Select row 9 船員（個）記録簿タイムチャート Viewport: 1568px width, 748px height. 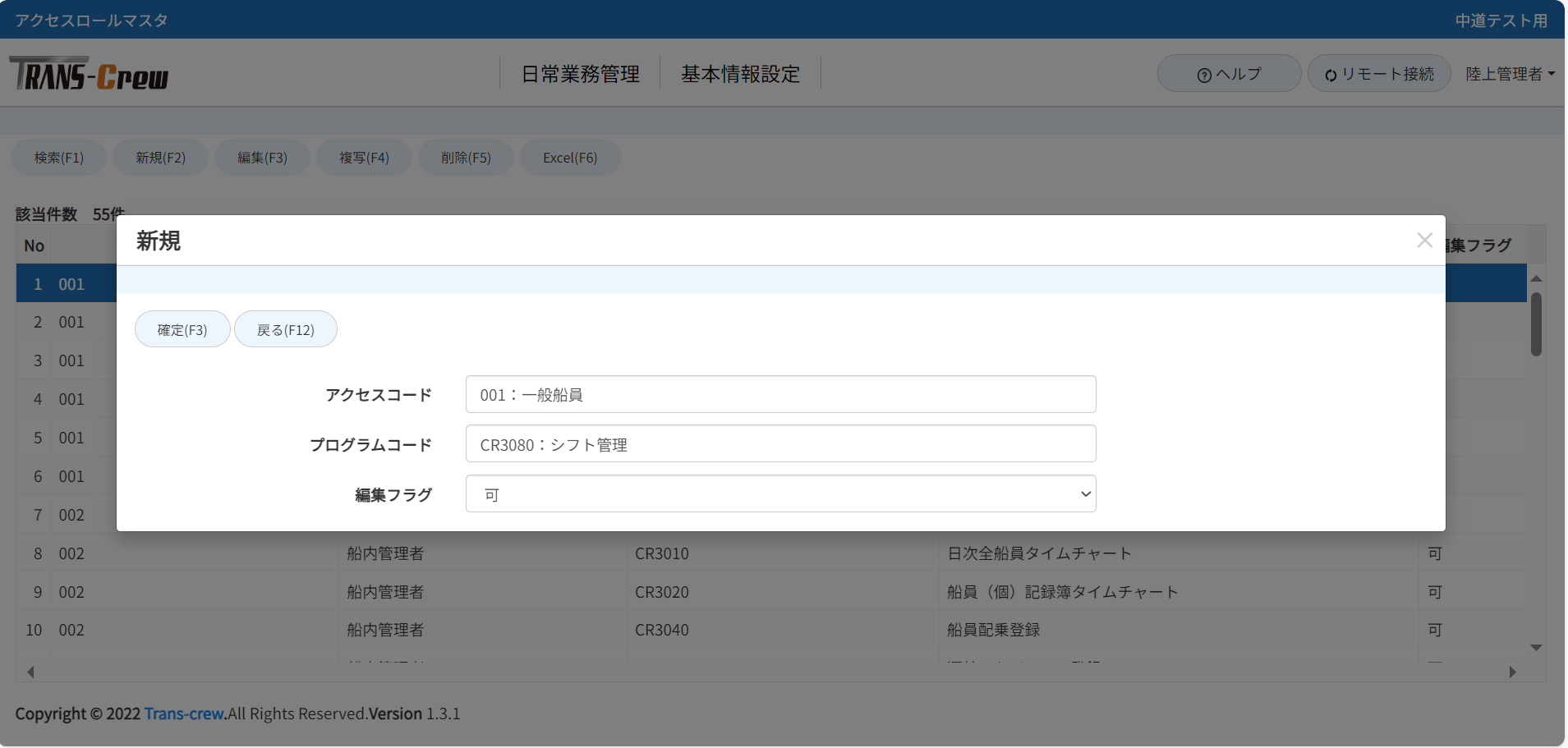coord(1062,592)
